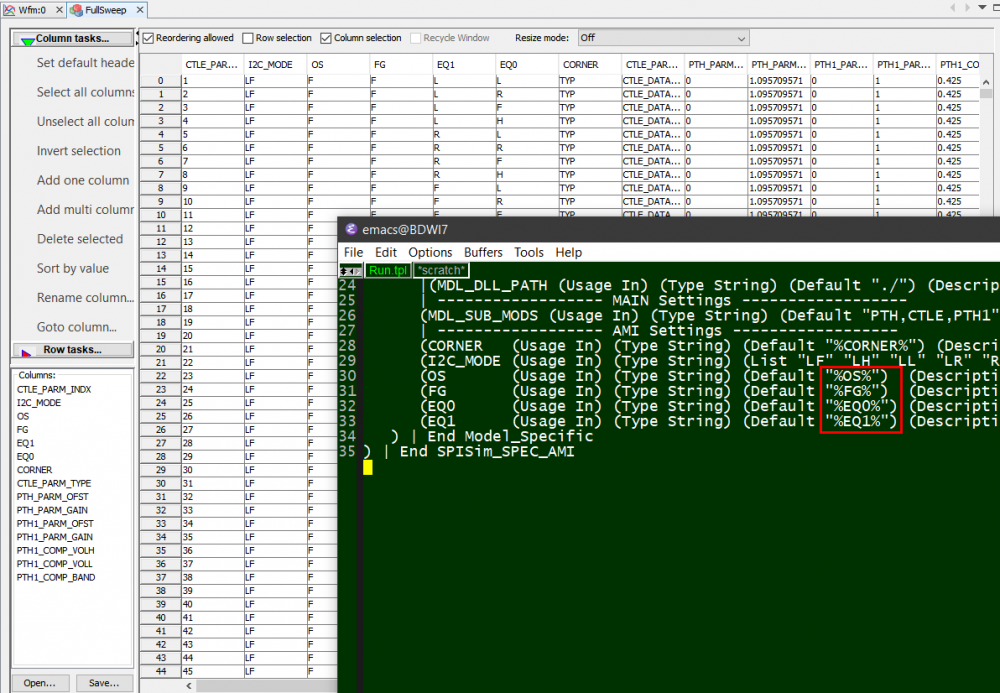This screenshot has width=1000, height=693.
Task: Click the Save... button
Action: point(104,683)
